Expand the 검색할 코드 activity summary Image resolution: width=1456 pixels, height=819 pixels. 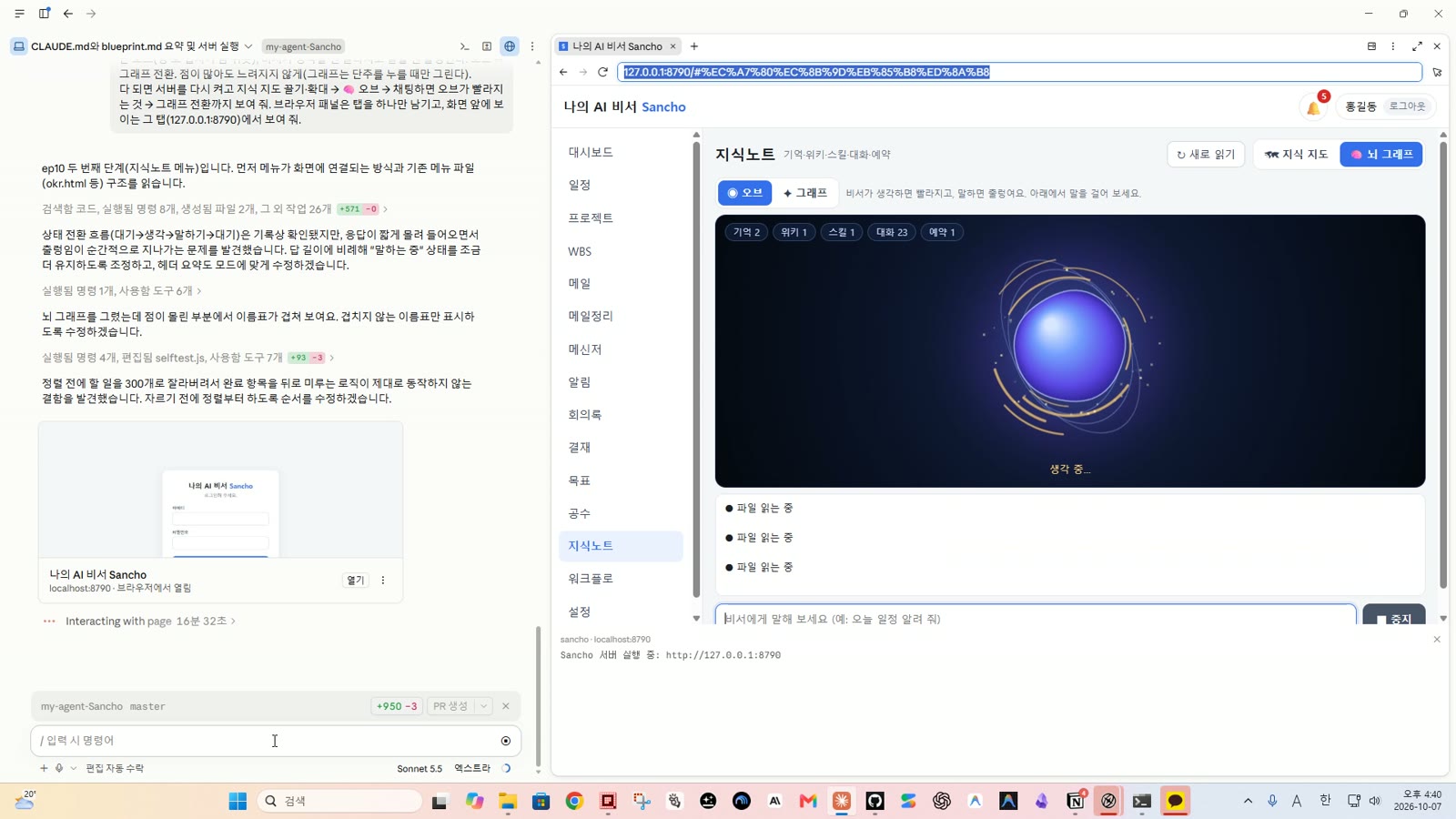[214, 209]
